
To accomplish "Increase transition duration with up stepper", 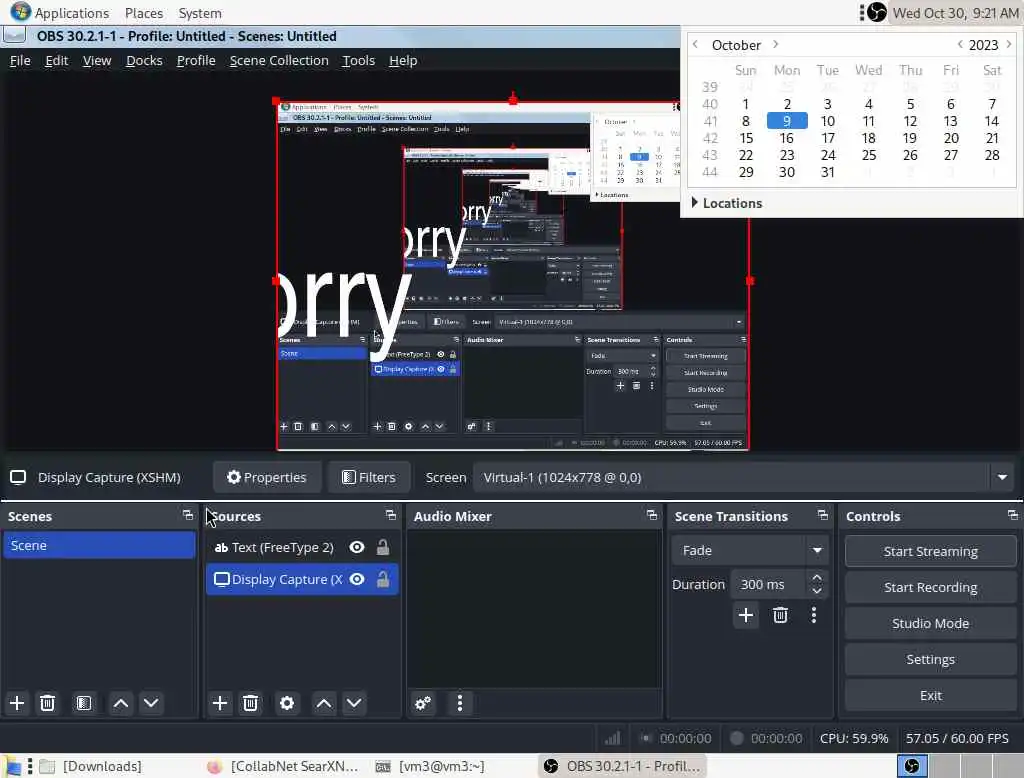I will click(x=816, y=577).
